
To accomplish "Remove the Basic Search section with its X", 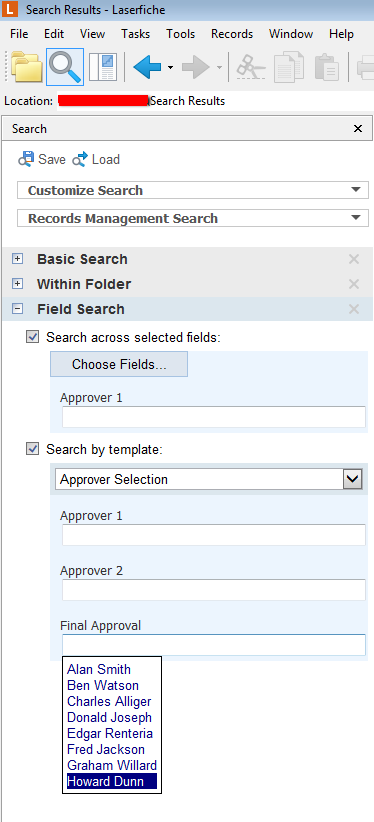I will pos(354,259).
